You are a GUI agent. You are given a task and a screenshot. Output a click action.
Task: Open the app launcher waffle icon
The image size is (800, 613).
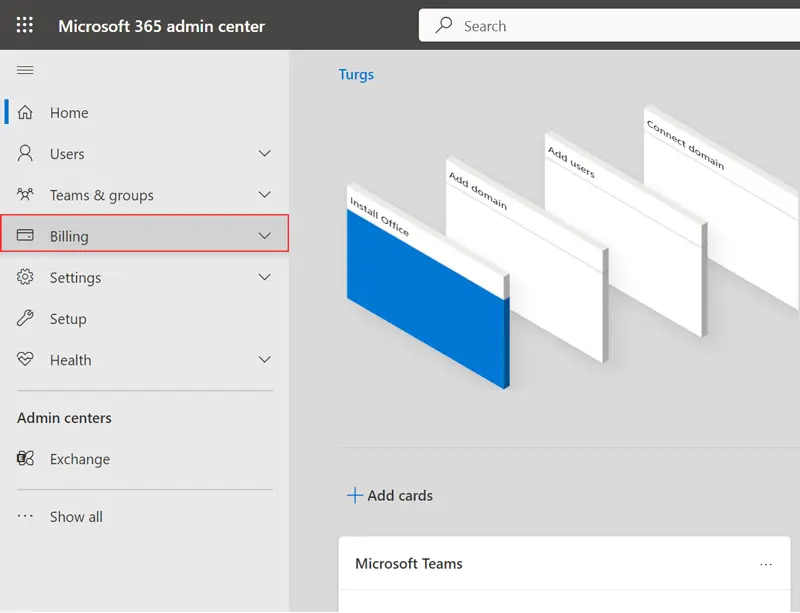pos(25,25)
